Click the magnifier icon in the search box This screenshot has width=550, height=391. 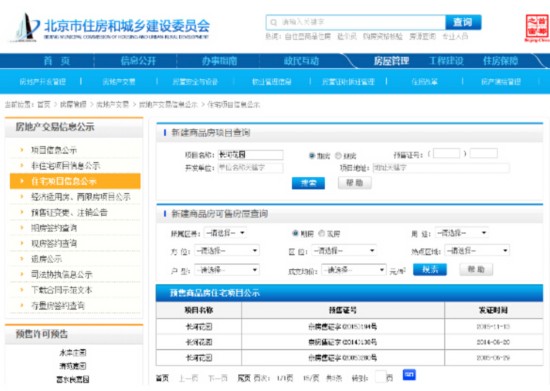(273, 22)
